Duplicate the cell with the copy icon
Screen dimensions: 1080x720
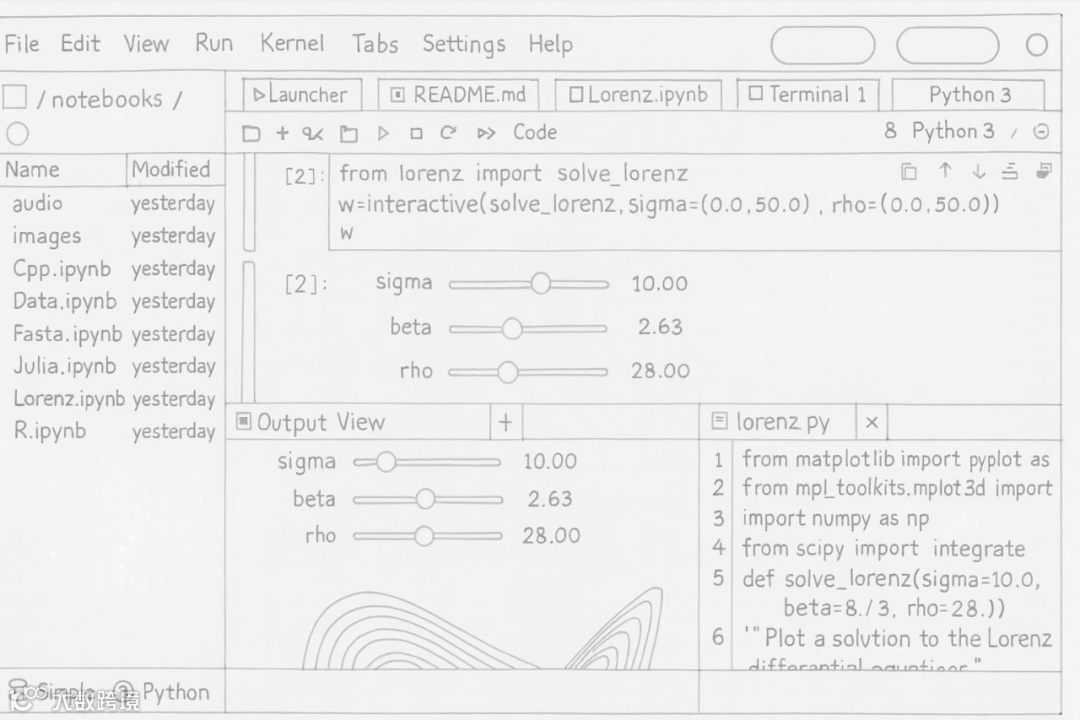[x=909, y=172]
